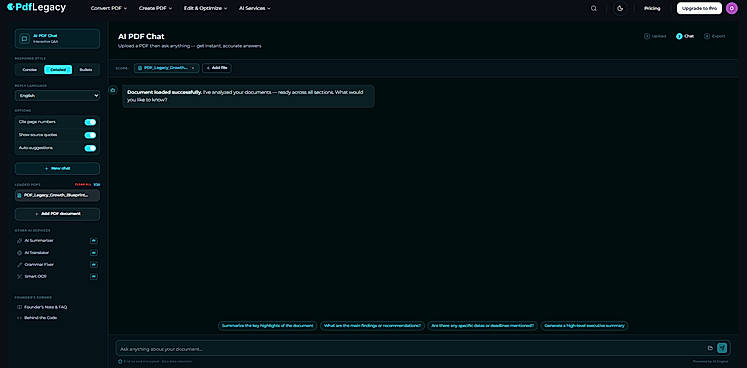Viewport: 747px width, 368px height.
Task: Click the Behind the Code brackets icon
Action: pos(20,318)
